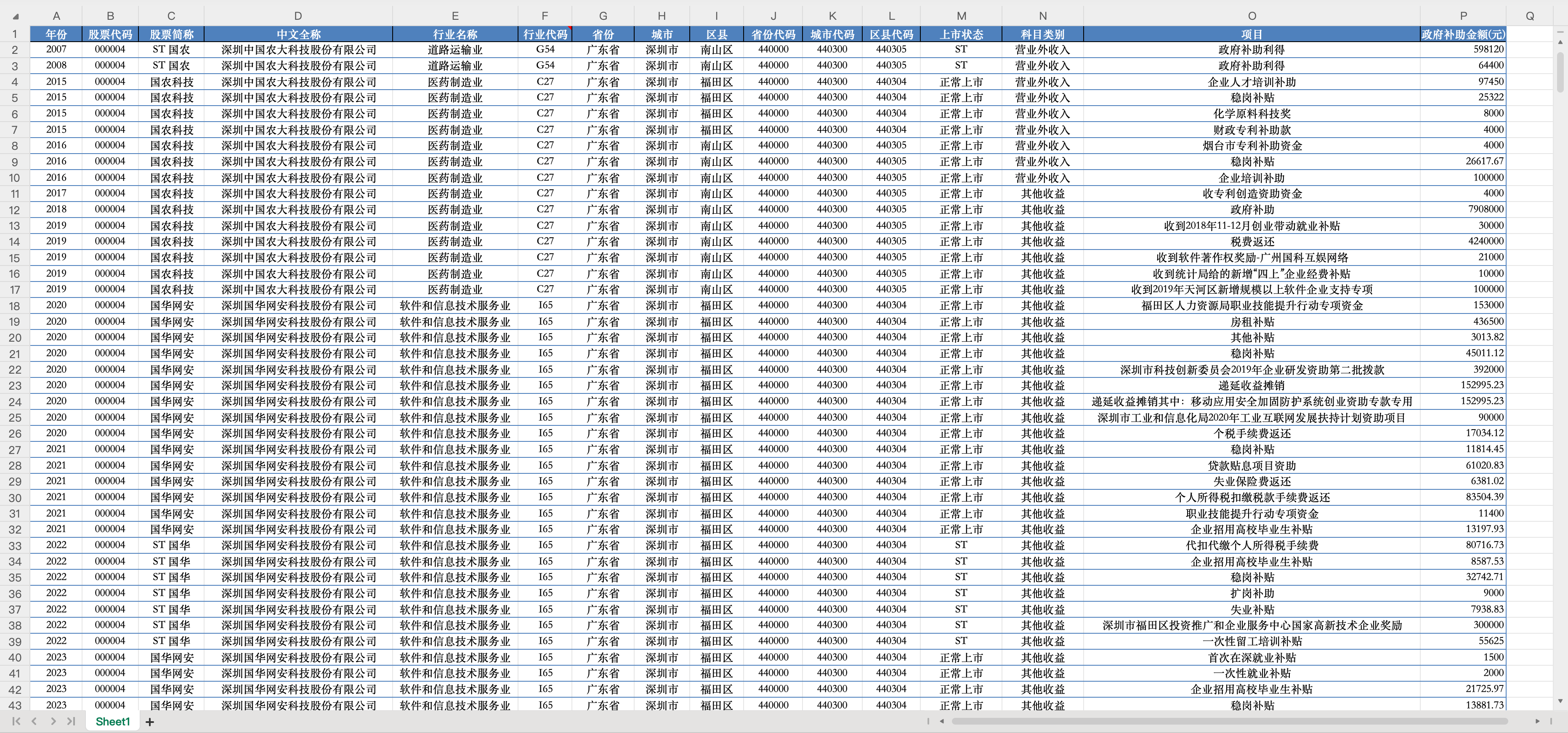Image resolution: width=1568 pixels, height=733 pixels.
Task: Click the 年份 header cell
Action: (x=56, y=34)
